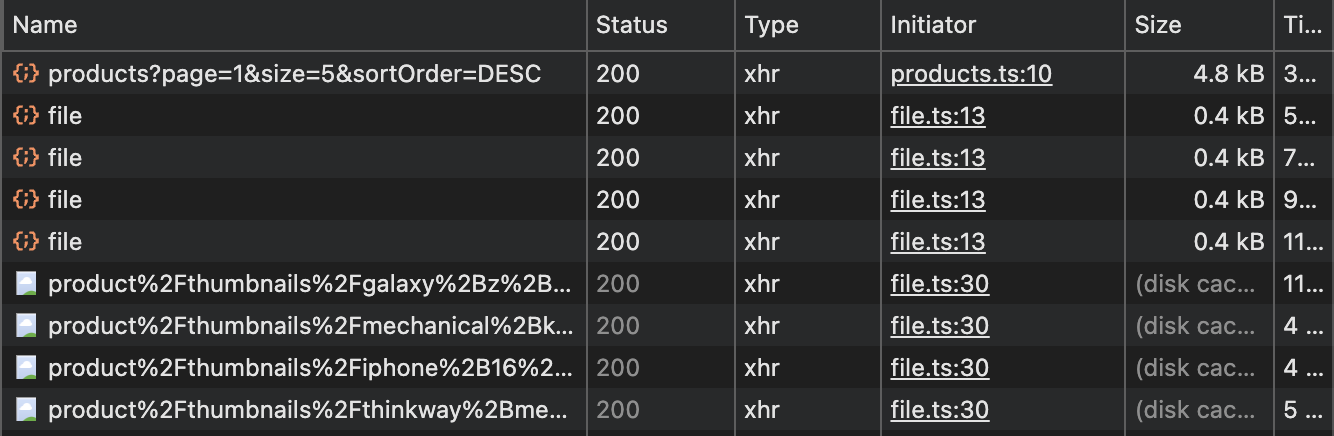
Task: Follow the file.ts:30 initiator link for the thinkway request
Action: pyautogui.click(x=939, y=410)
